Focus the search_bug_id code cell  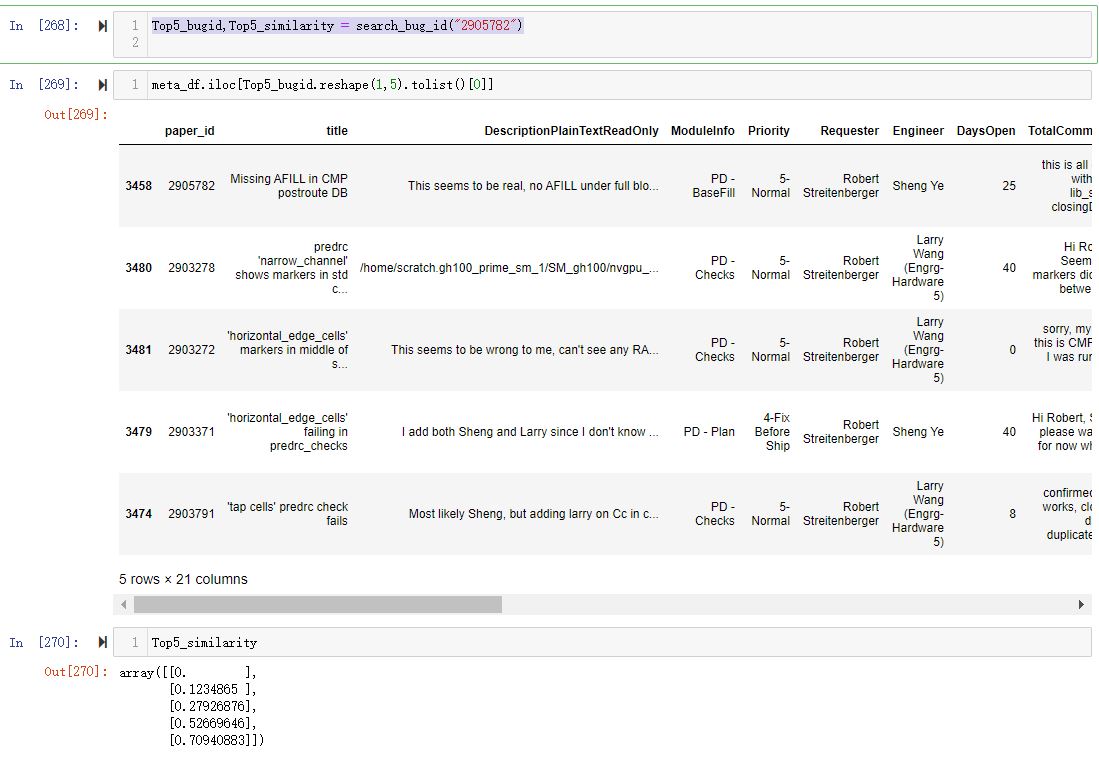(x=602, y=34)
